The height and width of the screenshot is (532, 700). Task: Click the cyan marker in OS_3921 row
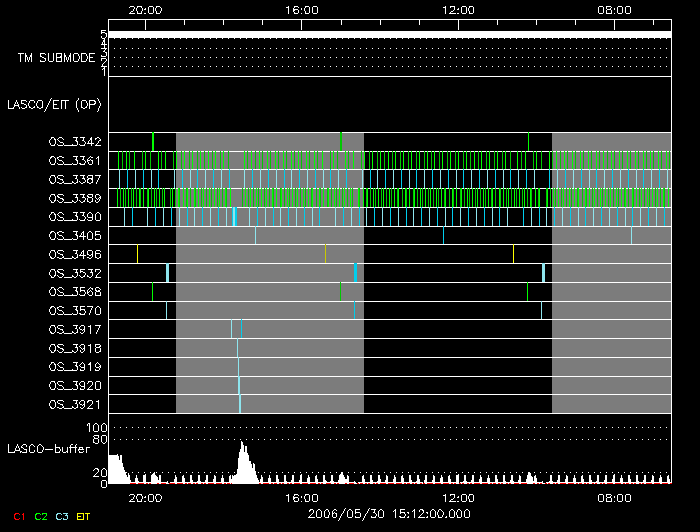240,404
